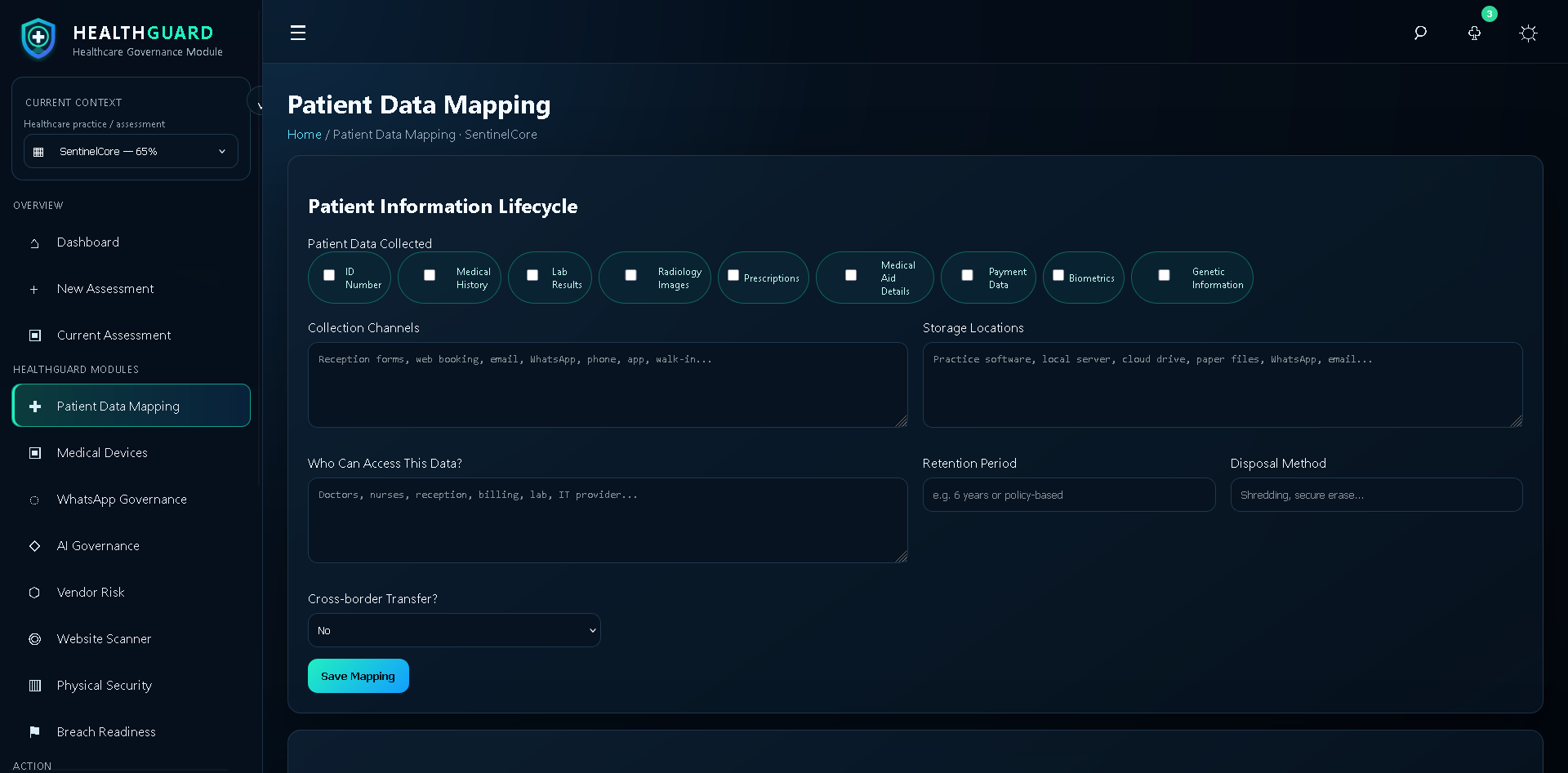Follow the Home breadcrumb link
This screenshot has height=773, width=1568.
(x=304, y=135)
